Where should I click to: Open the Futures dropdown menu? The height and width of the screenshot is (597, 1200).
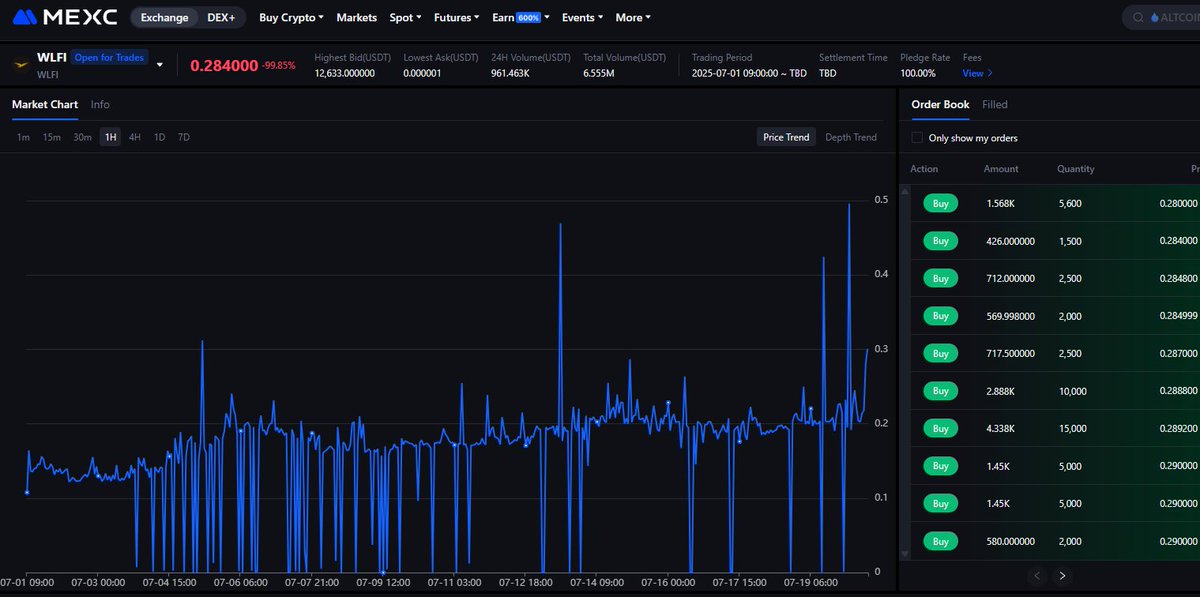coord(457,17)
